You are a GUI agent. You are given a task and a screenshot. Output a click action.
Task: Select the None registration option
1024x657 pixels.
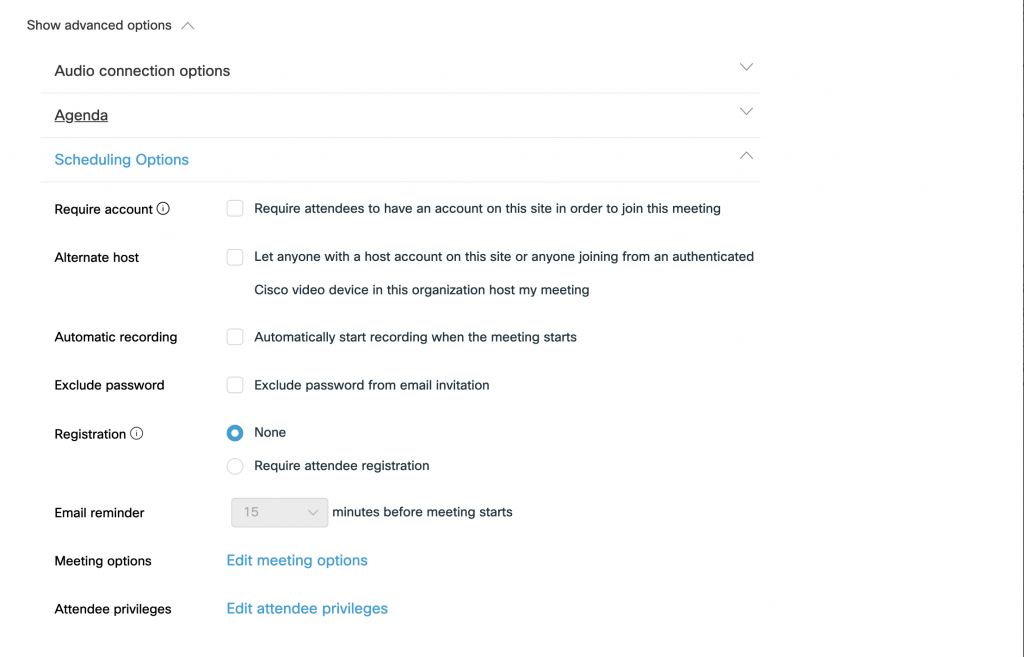234,433
